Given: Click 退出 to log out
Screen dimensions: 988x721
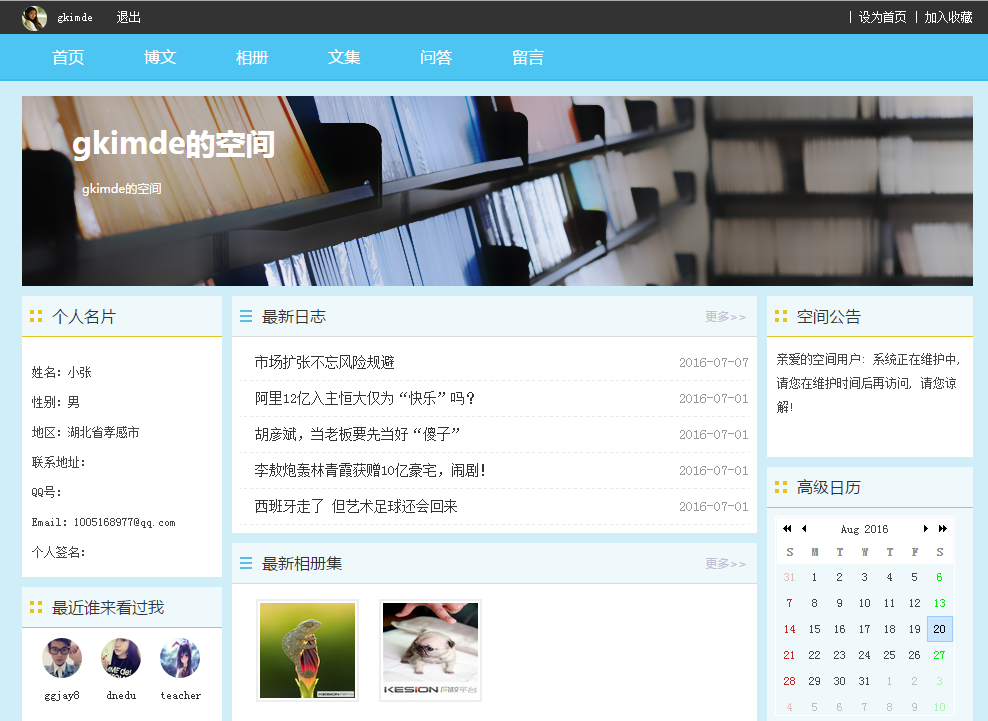Looking at the screenshot, I should pos(128,18).
